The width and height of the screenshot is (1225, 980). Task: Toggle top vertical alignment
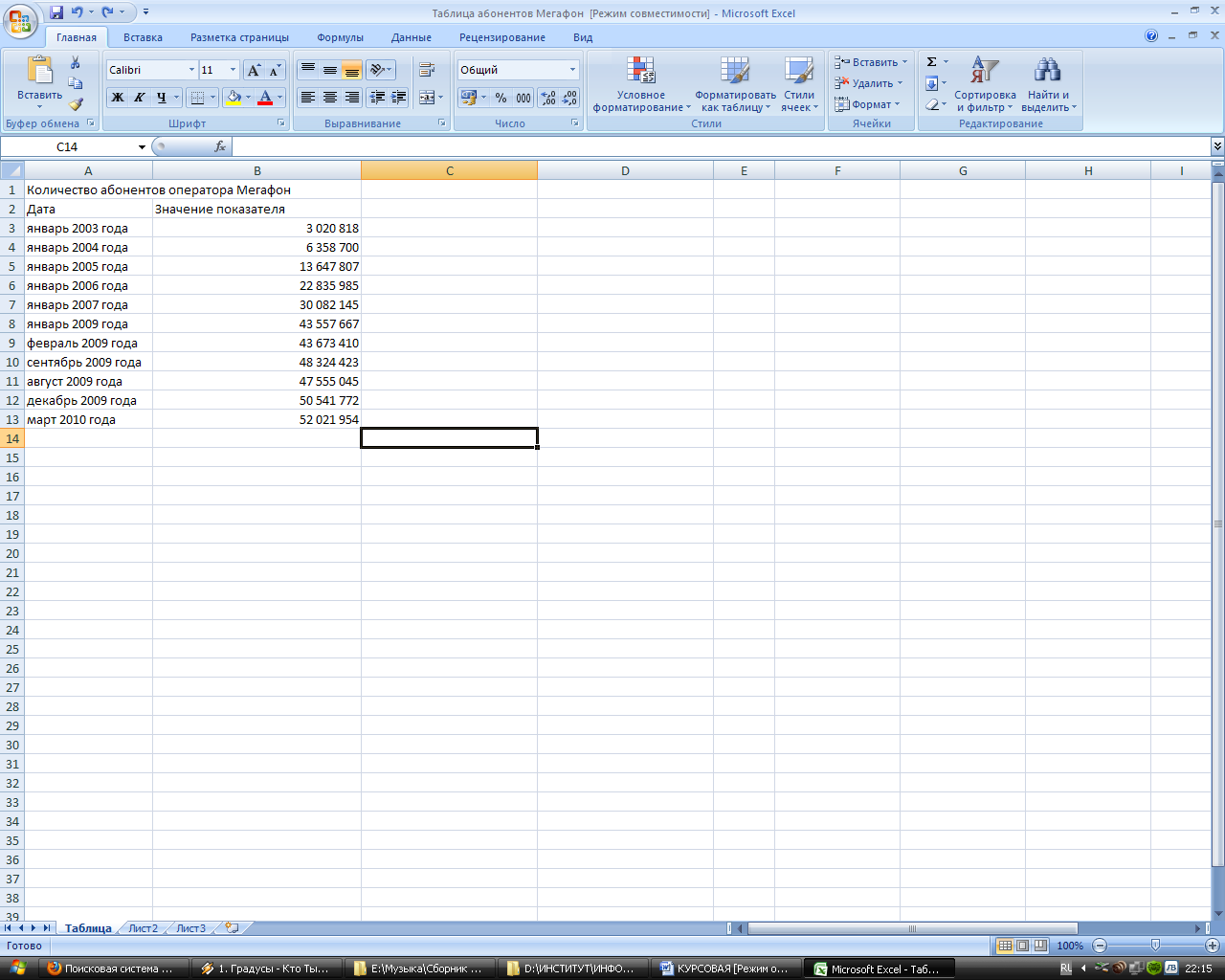click(308, 70)
